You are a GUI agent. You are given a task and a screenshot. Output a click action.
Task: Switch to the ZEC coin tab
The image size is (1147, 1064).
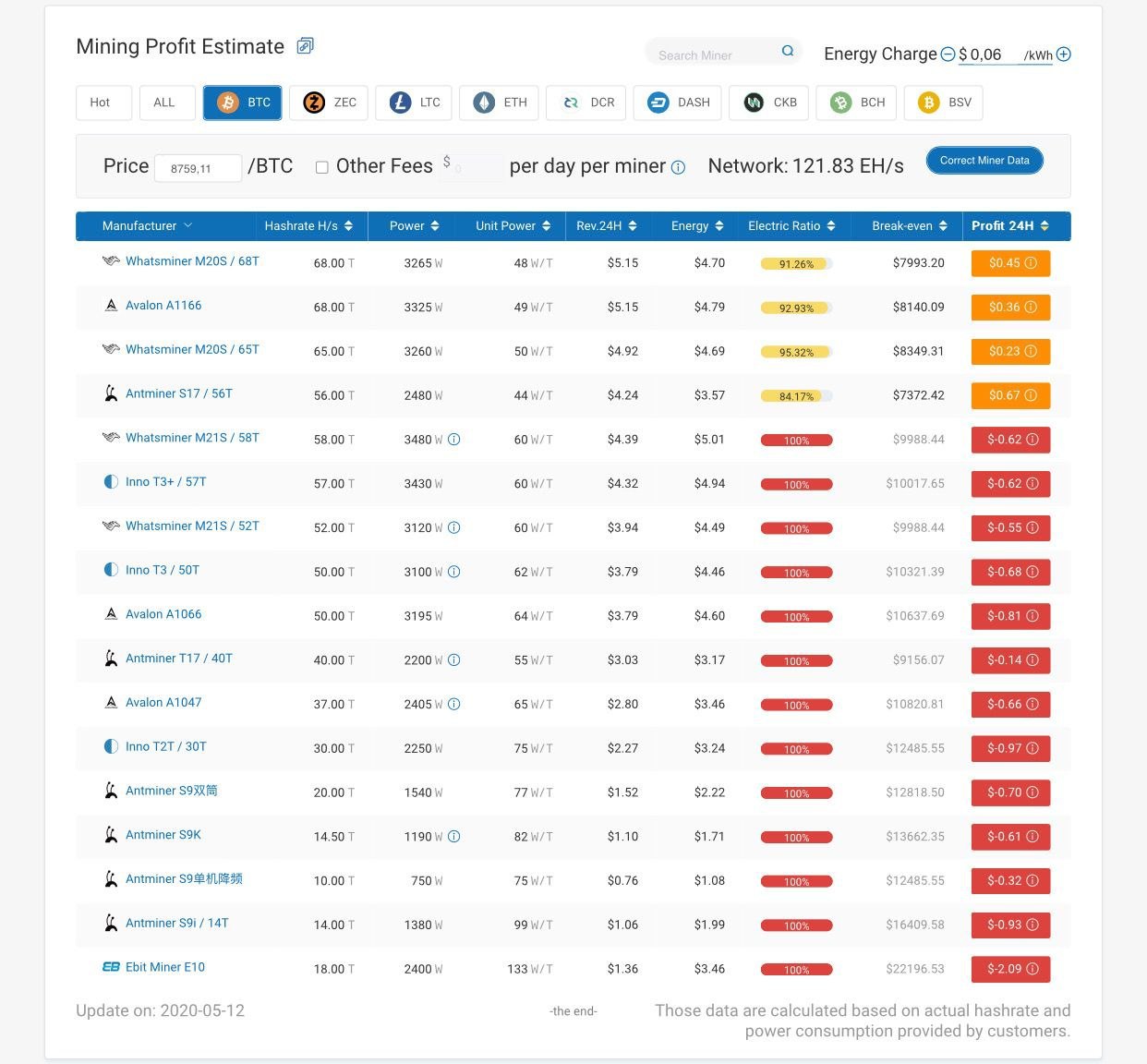[x=329, y=103]
